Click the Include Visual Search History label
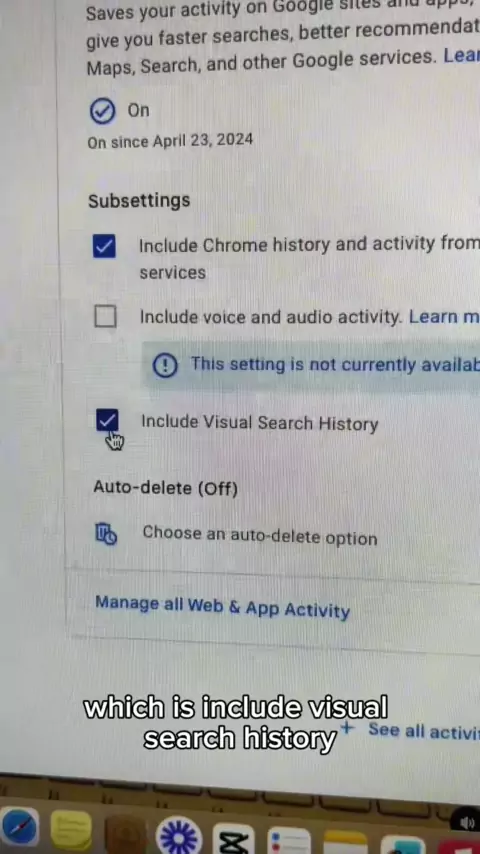The width and height of the screenshot is (480, 854). click(260, 423)
